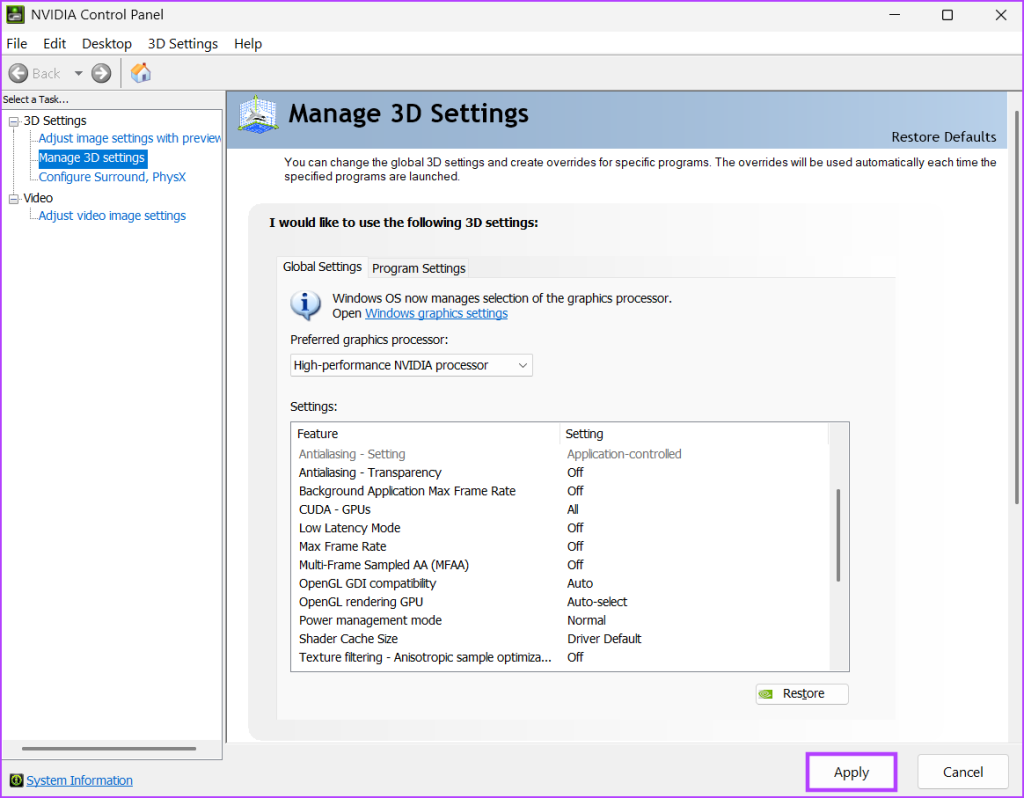Click the Apply button

(x=852, y=773)
